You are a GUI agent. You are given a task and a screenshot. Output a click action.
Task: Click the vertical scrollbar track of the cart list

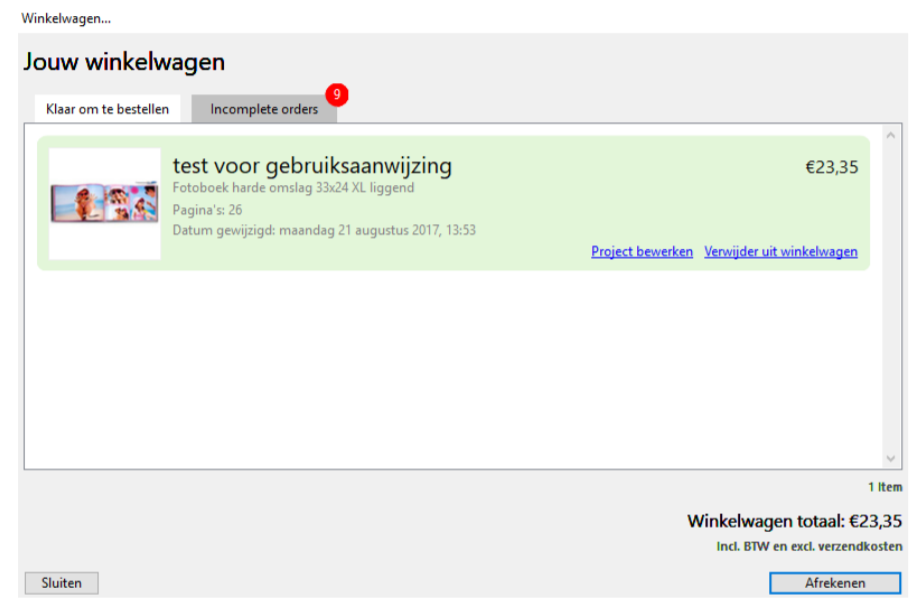point(892,300)
